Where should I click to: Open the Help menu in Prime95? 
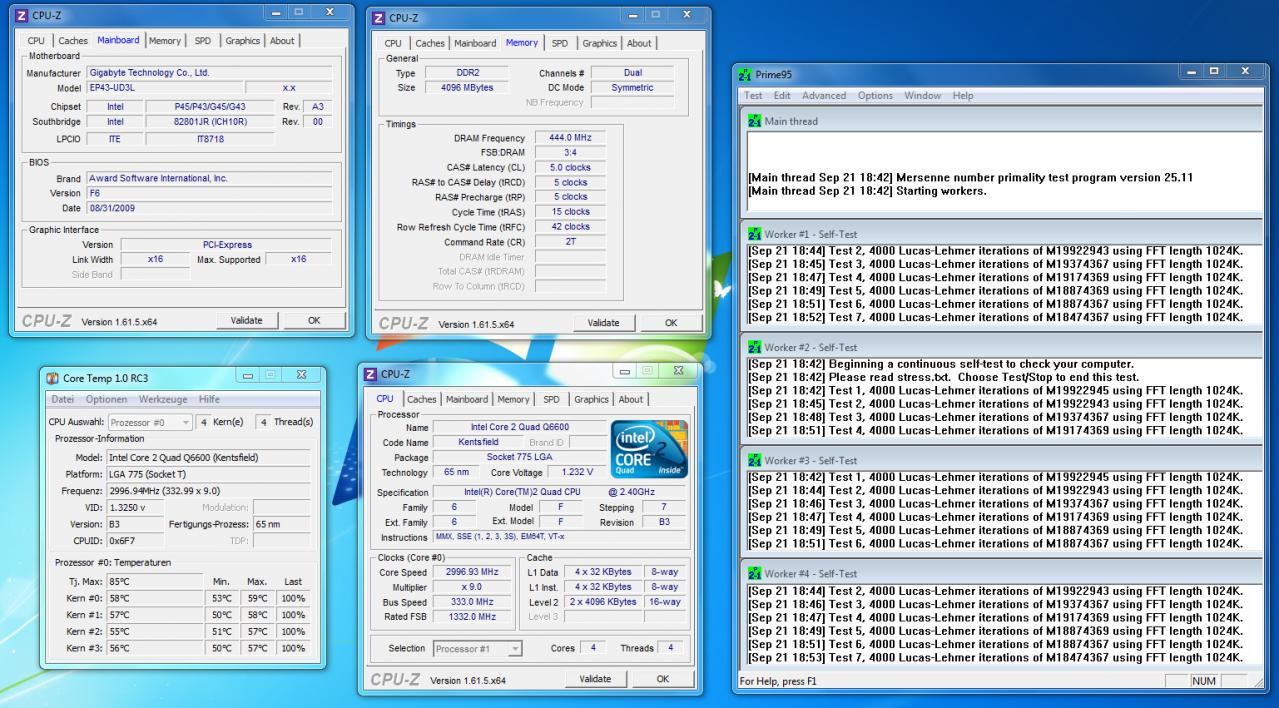(963, 96)
